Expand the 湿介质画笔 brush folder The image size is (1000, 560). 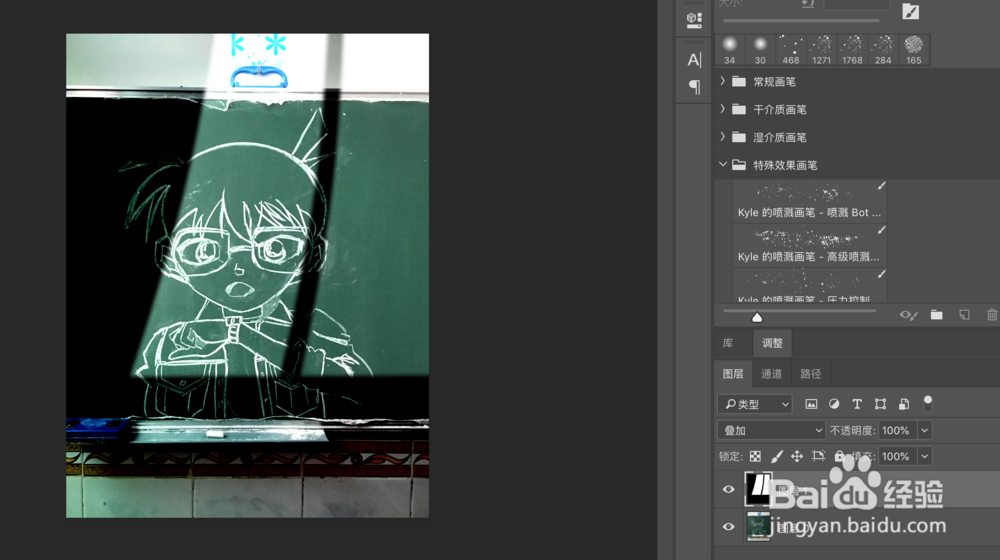pyautogui.click(x=723, y=136)
